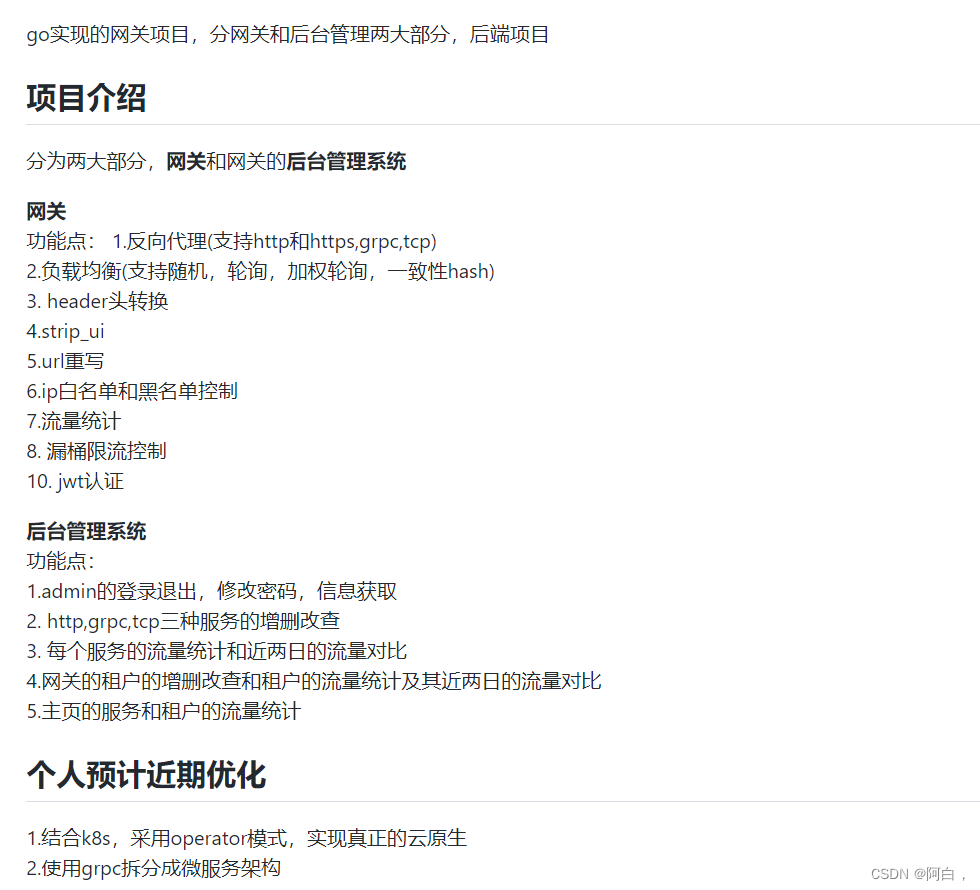Click the header头转换 list item
The width and height of the screenshot is (980, 890).
point(96,301)
